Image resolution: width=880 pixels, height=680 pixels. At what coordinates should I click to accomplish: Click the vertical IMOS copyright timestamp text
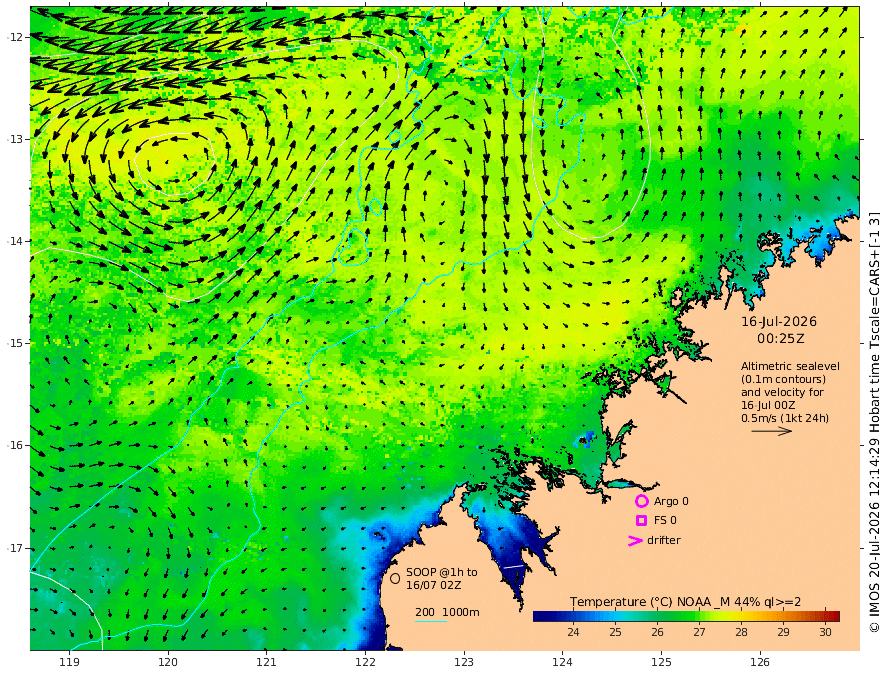click(x=874, y=422)
